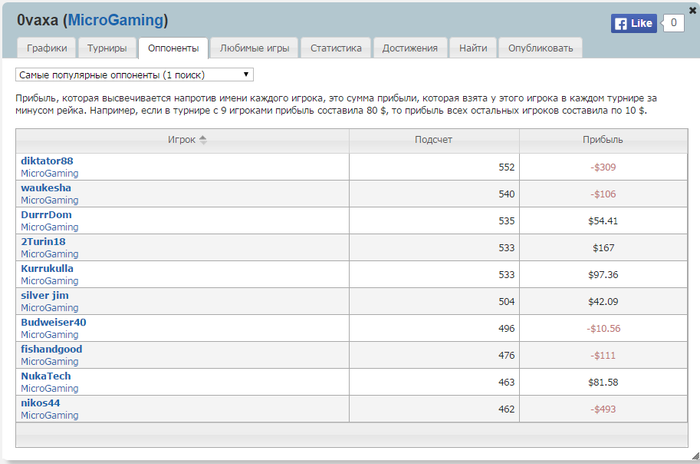Select the -$10.56 profit value
This screenshot has height=464, width=700.
604,328
